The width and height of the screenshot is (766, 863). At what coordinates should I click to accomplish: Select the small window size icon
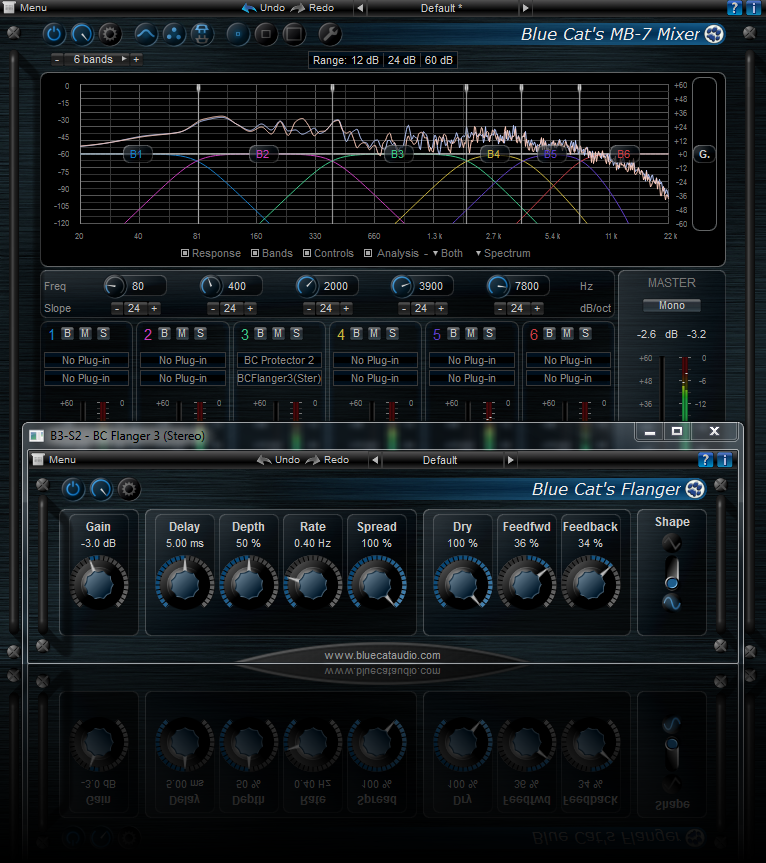238,35
